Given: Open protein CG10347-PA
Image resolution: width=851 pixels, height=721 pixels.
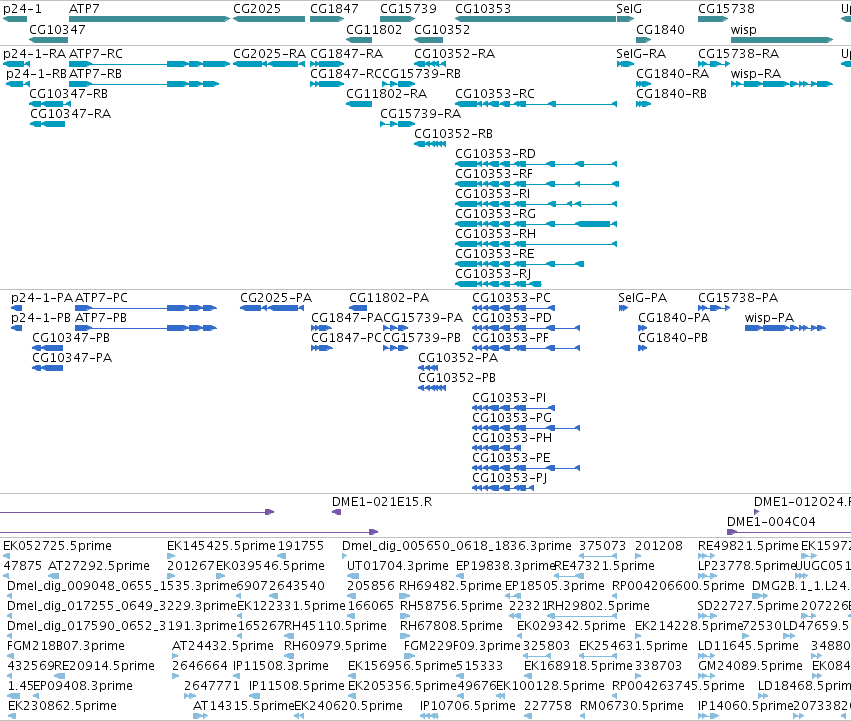Looking at the screenshot, I should tap(72, 358).
